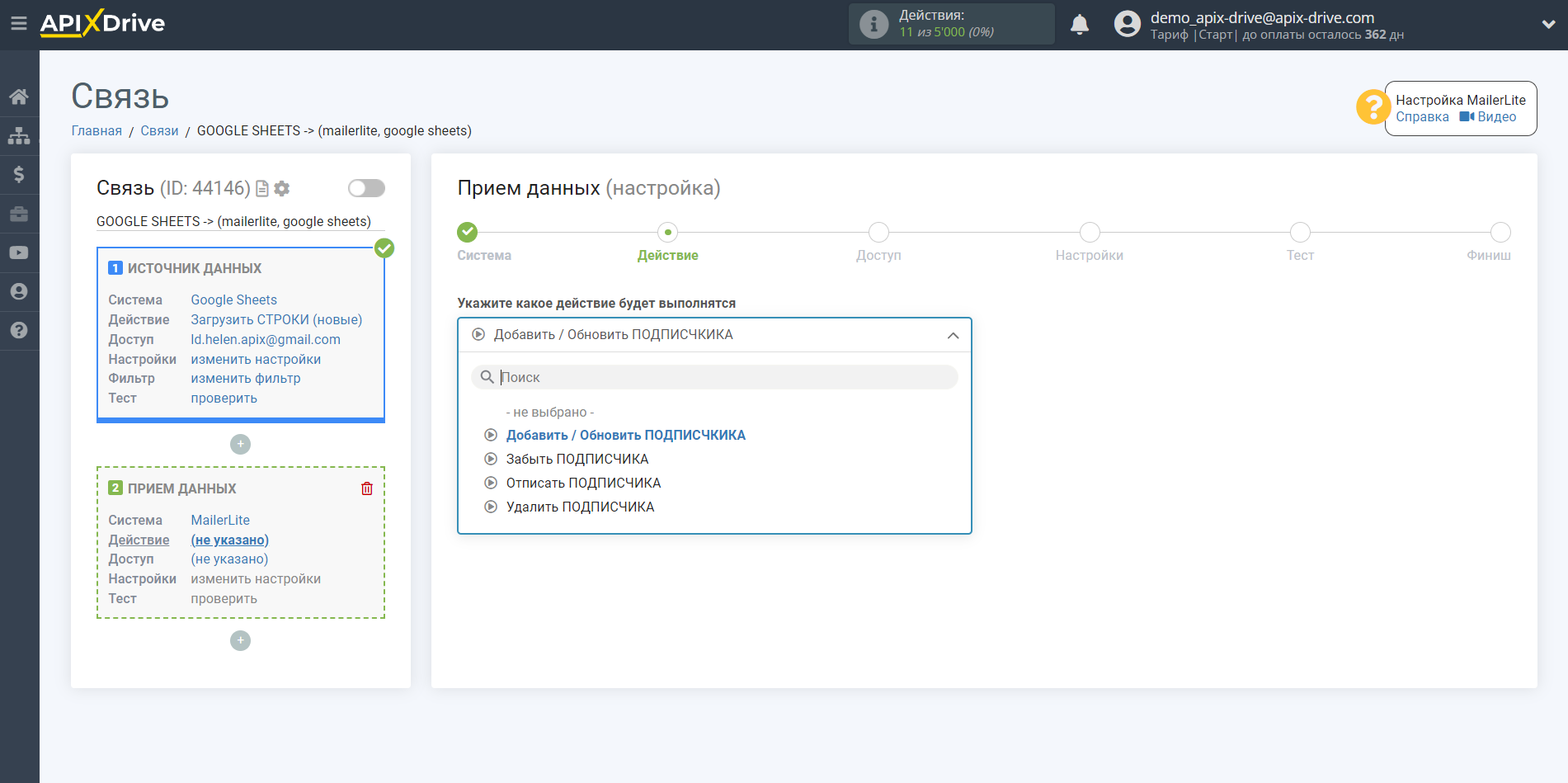Go to Главная breadcrumb
The height and width of the screenshot is (783, 1568).
click(97, 131)
